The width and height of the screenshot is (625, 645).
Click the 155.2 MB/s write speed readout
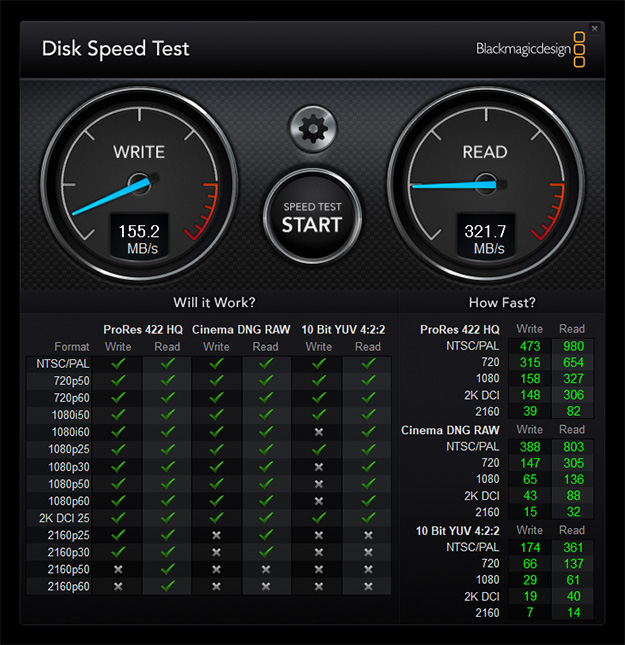click(139, 238)
